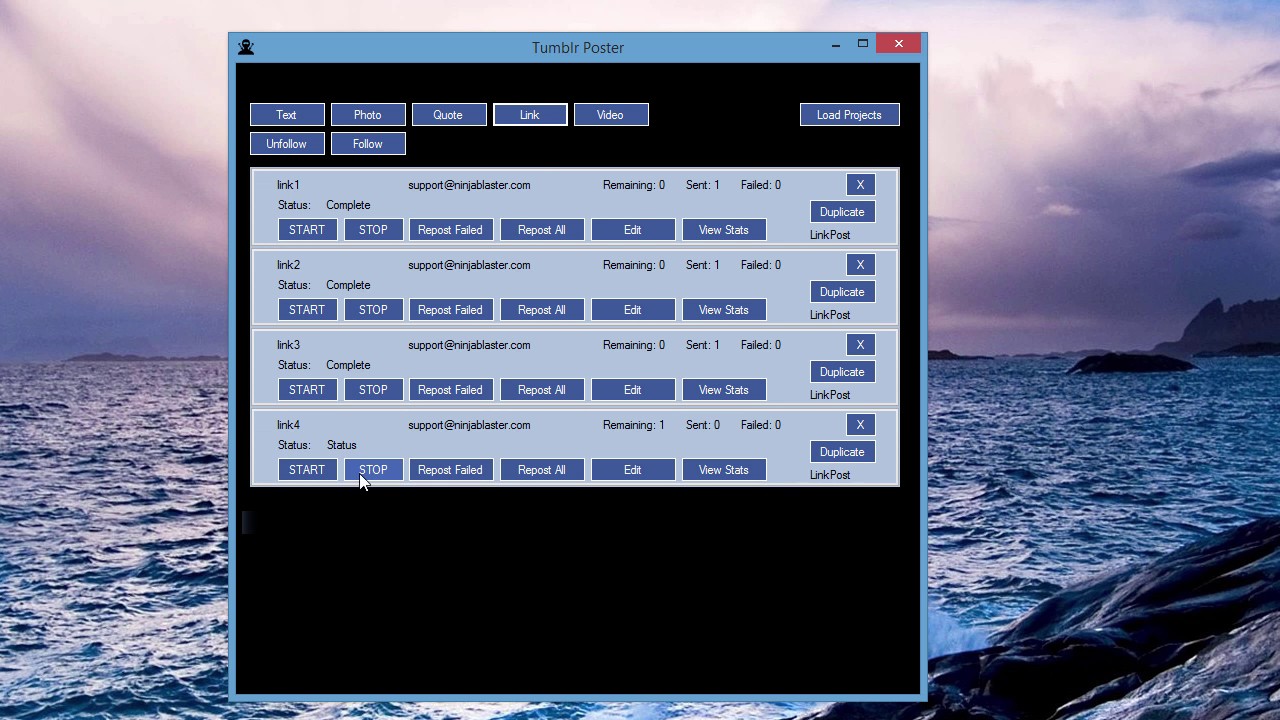Image resolution: width=1280 pixels, height=720 pixels.
Task: Delete link1 with its X button
Action: coord(860,185)
